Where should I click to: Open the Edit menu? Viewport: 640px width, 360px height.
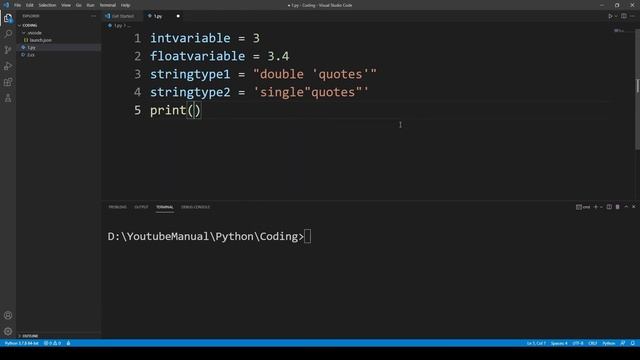(30, 5)
